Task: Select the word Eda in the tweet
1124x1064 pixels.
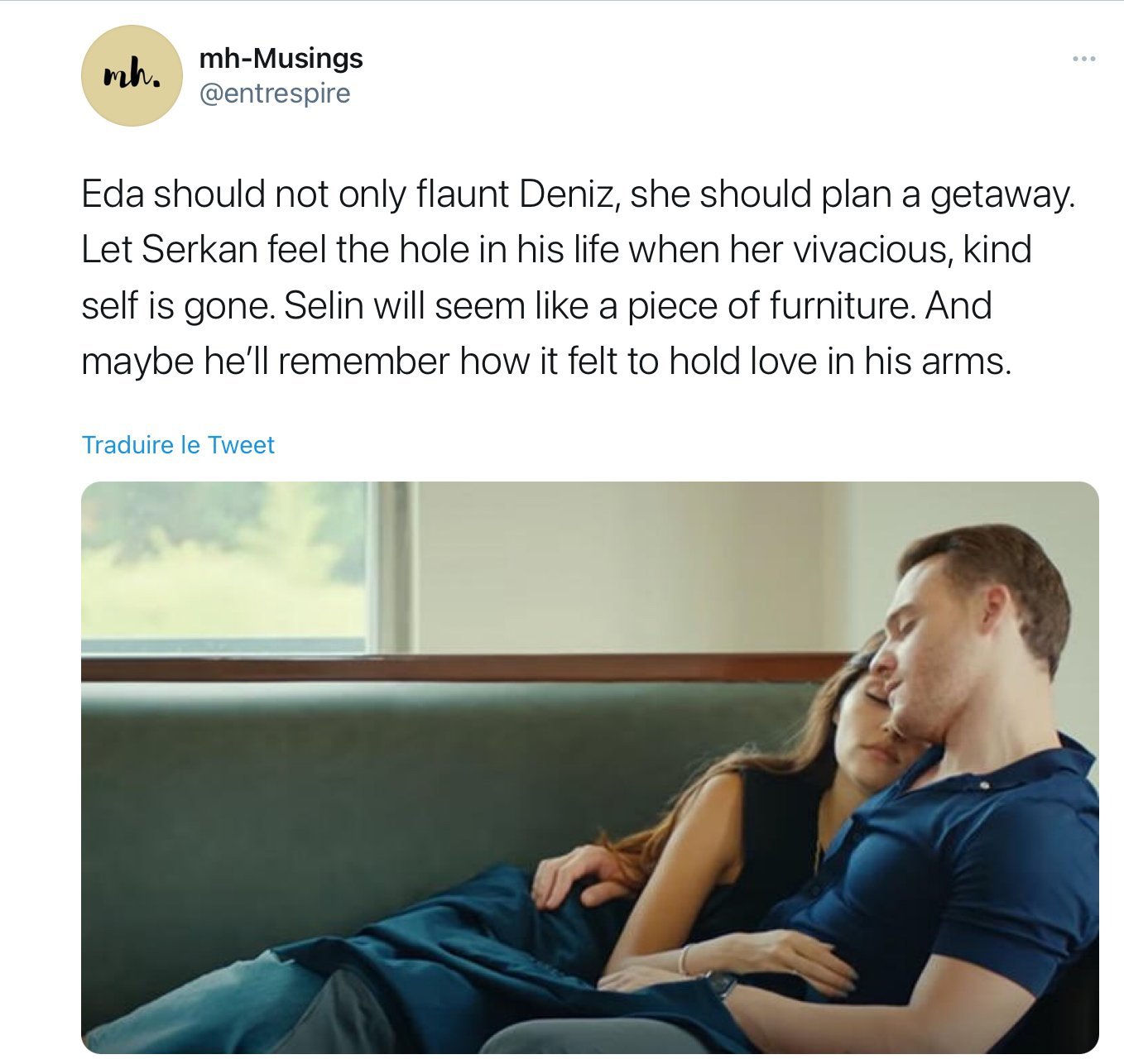Action: tap(113, 194)
